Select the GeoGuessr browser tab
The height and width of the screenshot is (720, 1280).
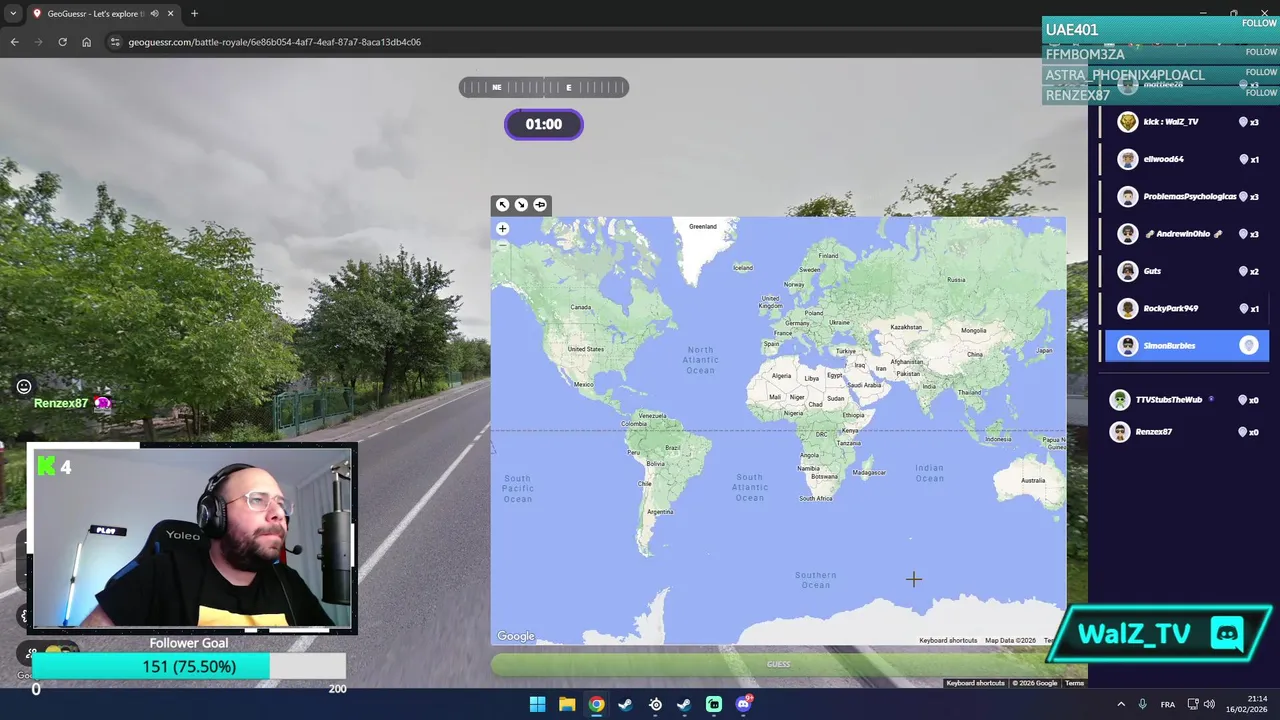103,14
